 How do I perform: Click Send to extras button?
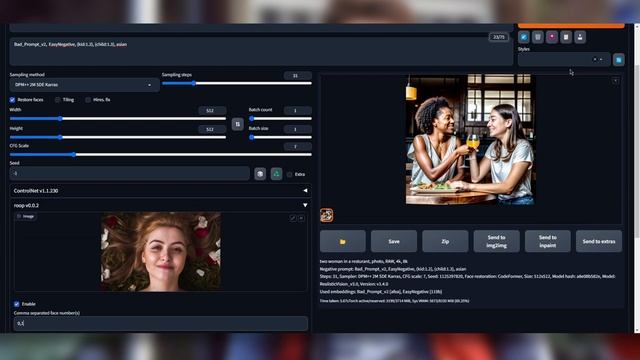click(x=599, y=241)
